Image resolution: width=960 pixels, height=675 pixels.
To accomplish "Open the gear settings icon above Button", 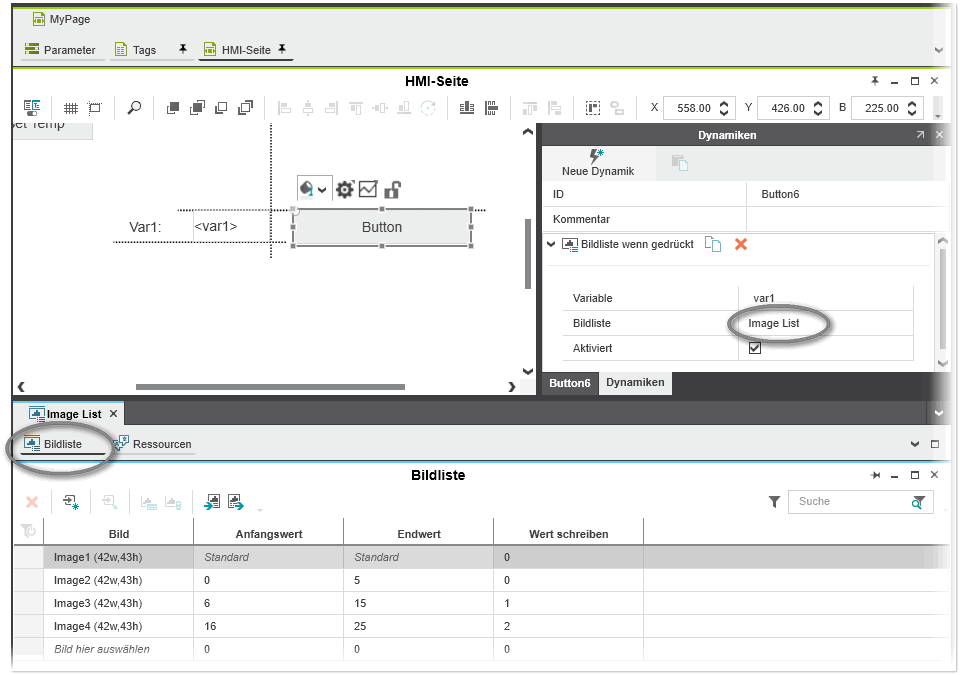I will coord(345,189).
